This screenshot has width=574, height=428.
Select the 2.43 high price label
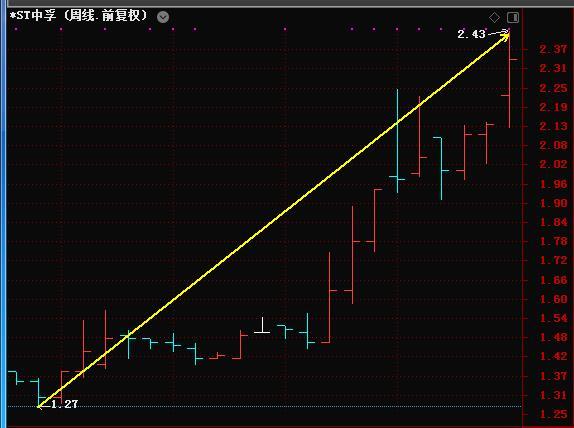[x=471, y=34]
